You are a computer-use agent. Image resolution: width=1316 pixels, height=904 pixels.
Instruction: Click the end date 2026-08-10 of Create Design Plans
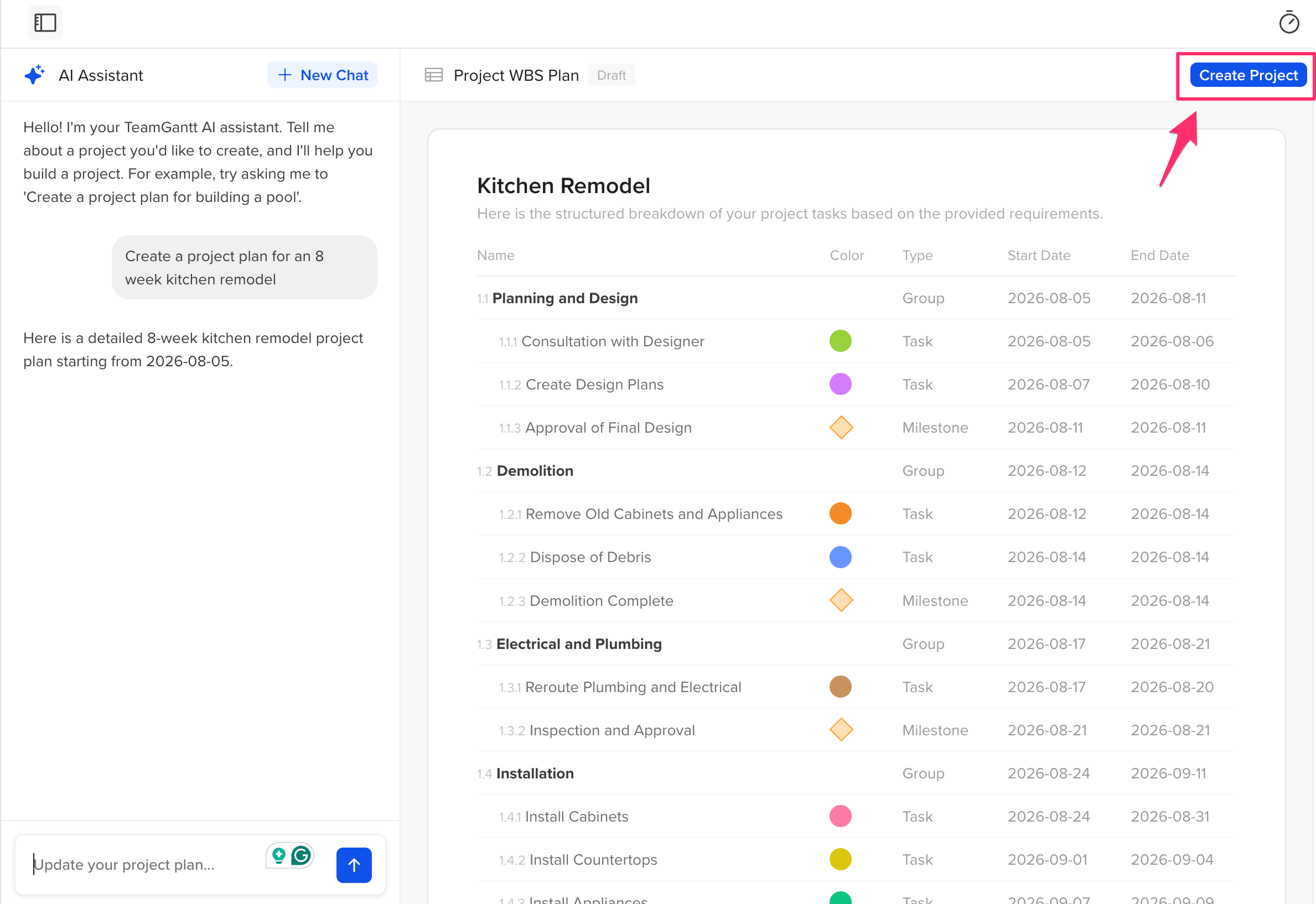point(1170,384)
